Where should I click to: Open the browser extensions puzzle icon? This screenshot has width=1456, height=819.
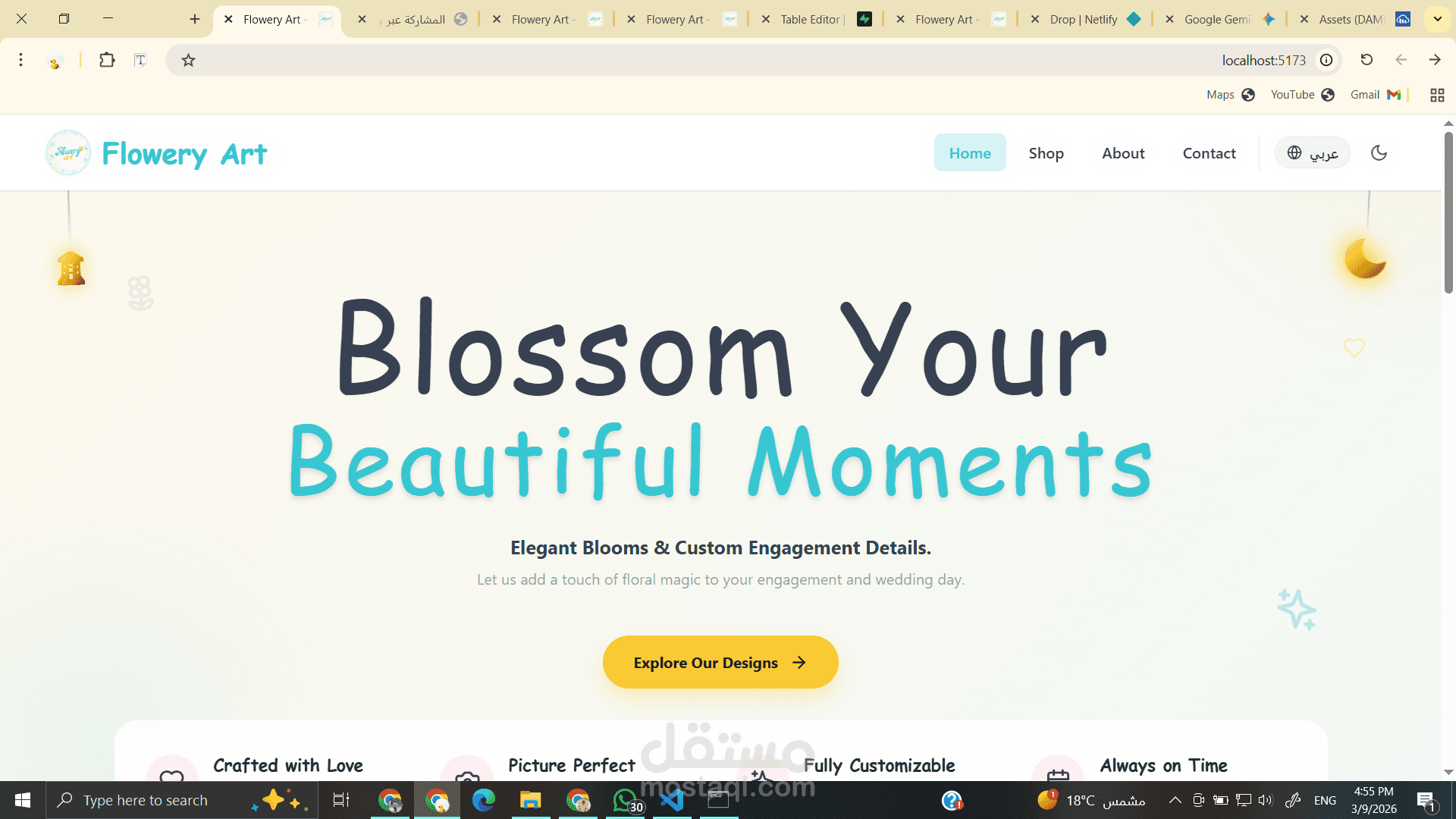(x=107, y=60)
